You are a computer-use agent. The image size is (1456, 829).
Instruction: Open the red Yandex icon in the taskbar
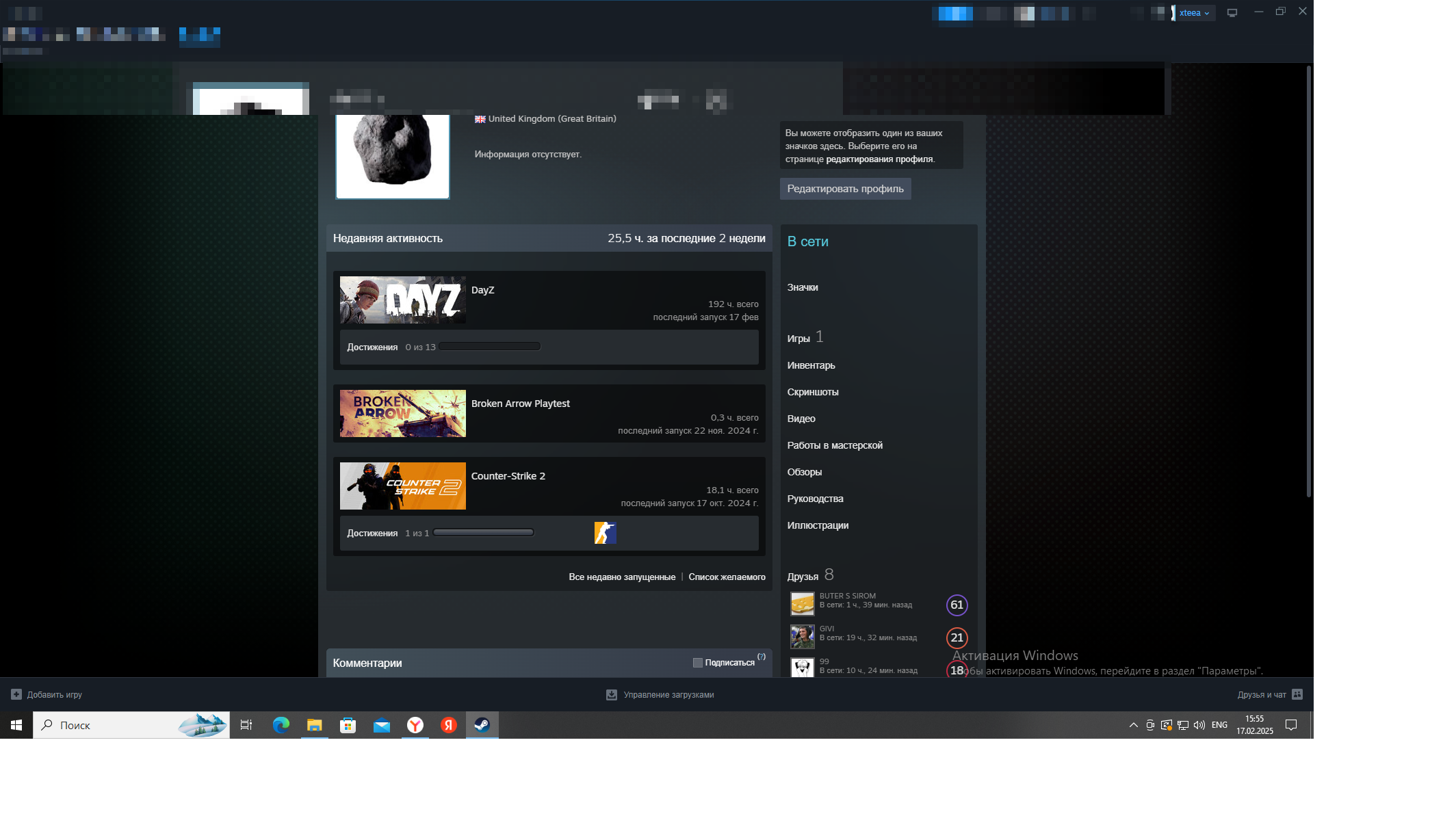pyautogui.click(x=449, y=725)
